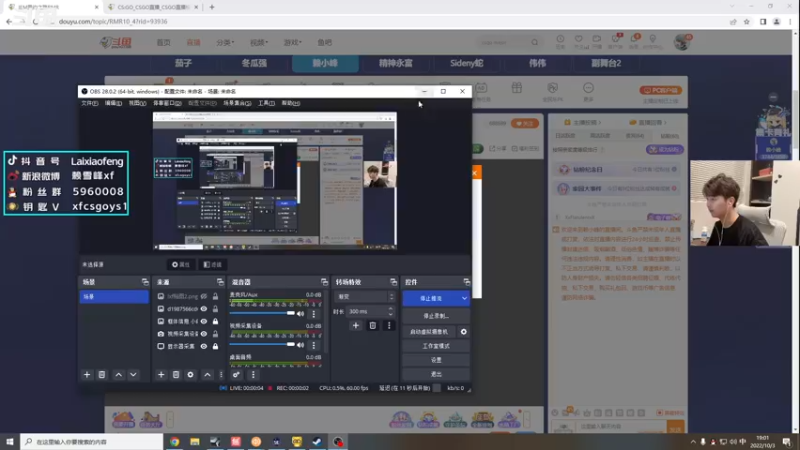The width and height of the screenshot is (800, 450).
Task: Open the douyu category dropdown in navbar
Action: (225, 42)
